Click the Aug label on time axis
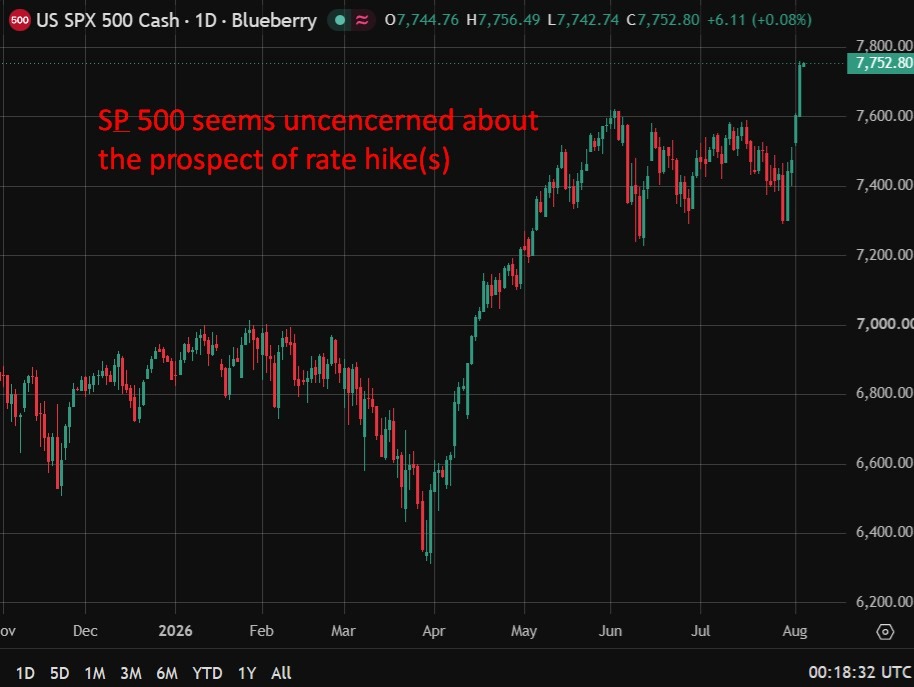Viewport: 914px width, 687px height. coord(795,631)
